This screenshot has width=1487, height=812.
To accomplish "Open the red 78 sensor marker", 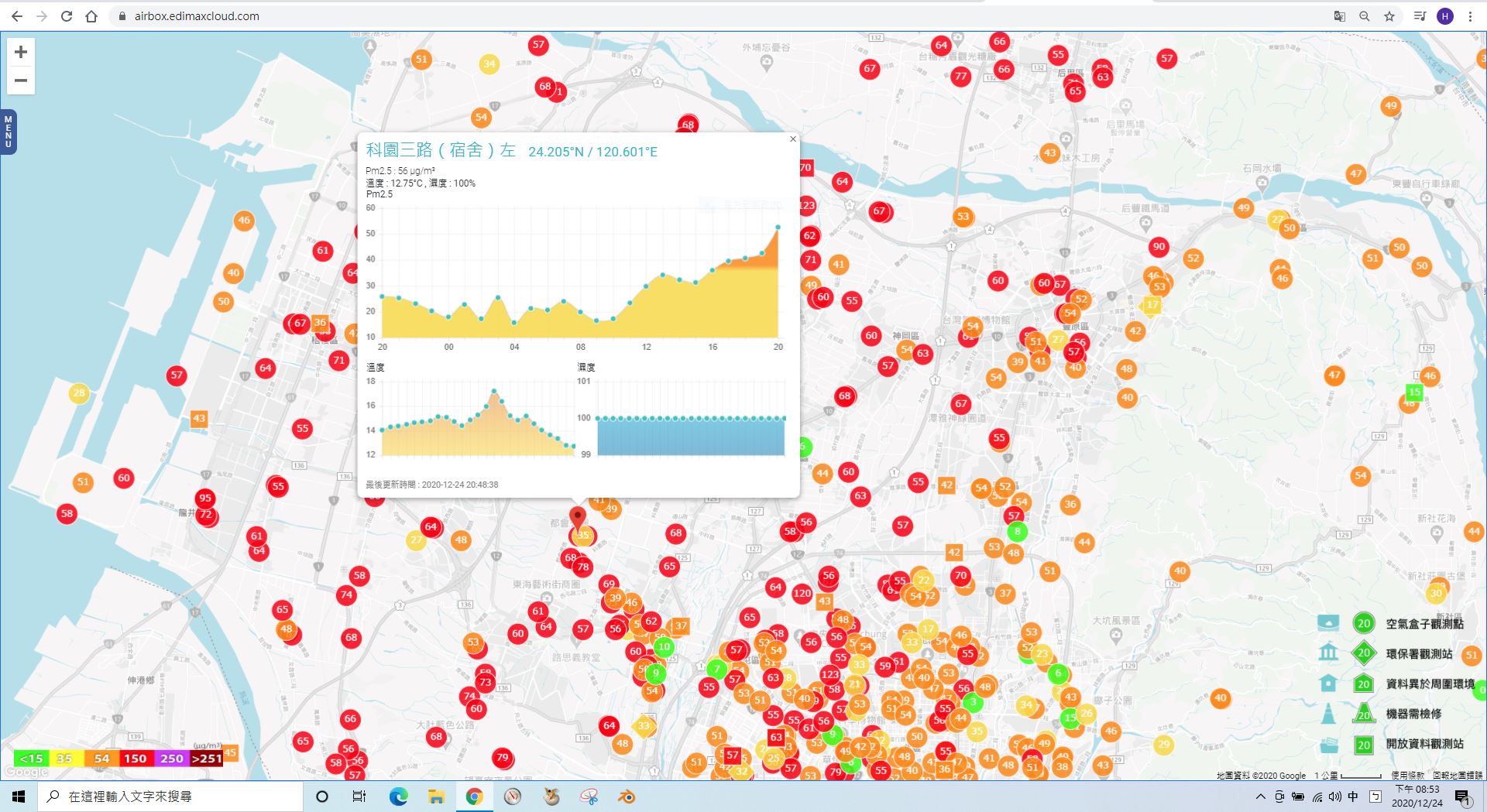I will pyautogui.click(x=582, y=567).
